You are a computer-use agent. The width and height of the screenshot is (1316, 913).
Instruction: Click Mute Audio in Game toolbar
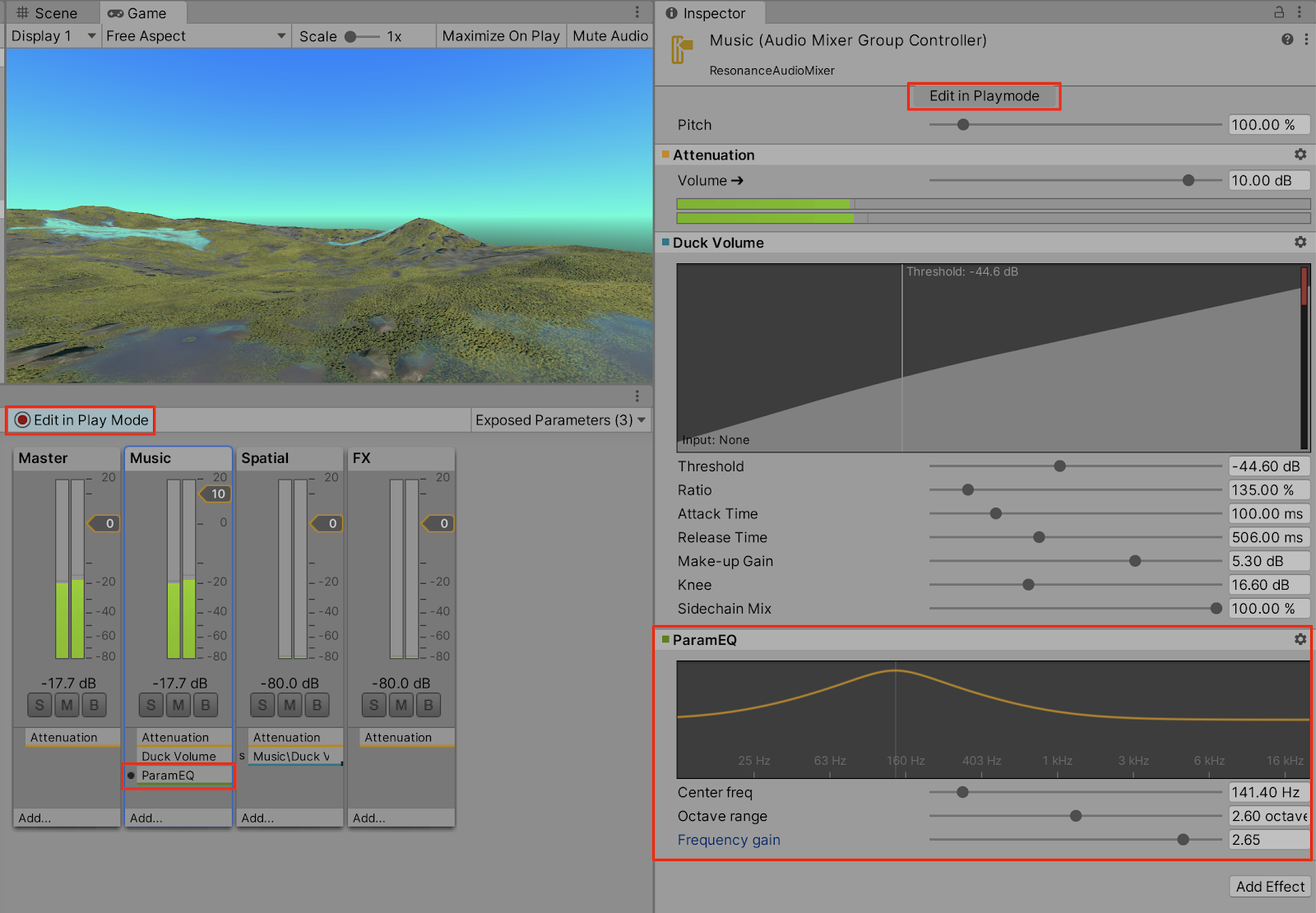point(609,36)
